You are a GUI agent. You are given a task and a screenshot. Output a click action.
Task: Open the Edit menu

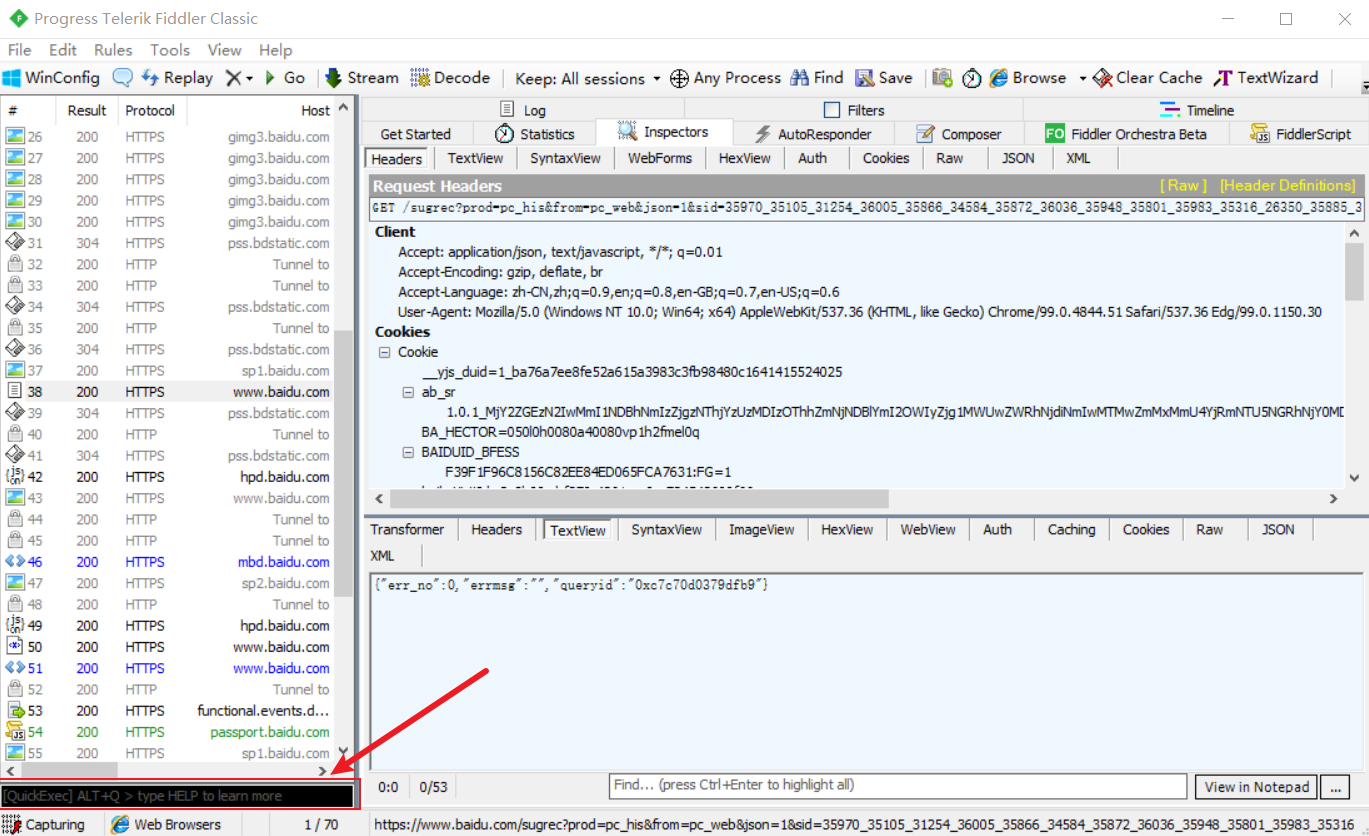(x=62, y=50)
